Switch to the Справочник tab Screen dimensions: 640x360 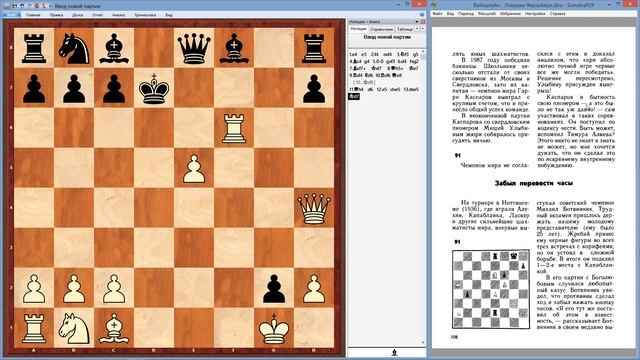[x=382, y=29]
